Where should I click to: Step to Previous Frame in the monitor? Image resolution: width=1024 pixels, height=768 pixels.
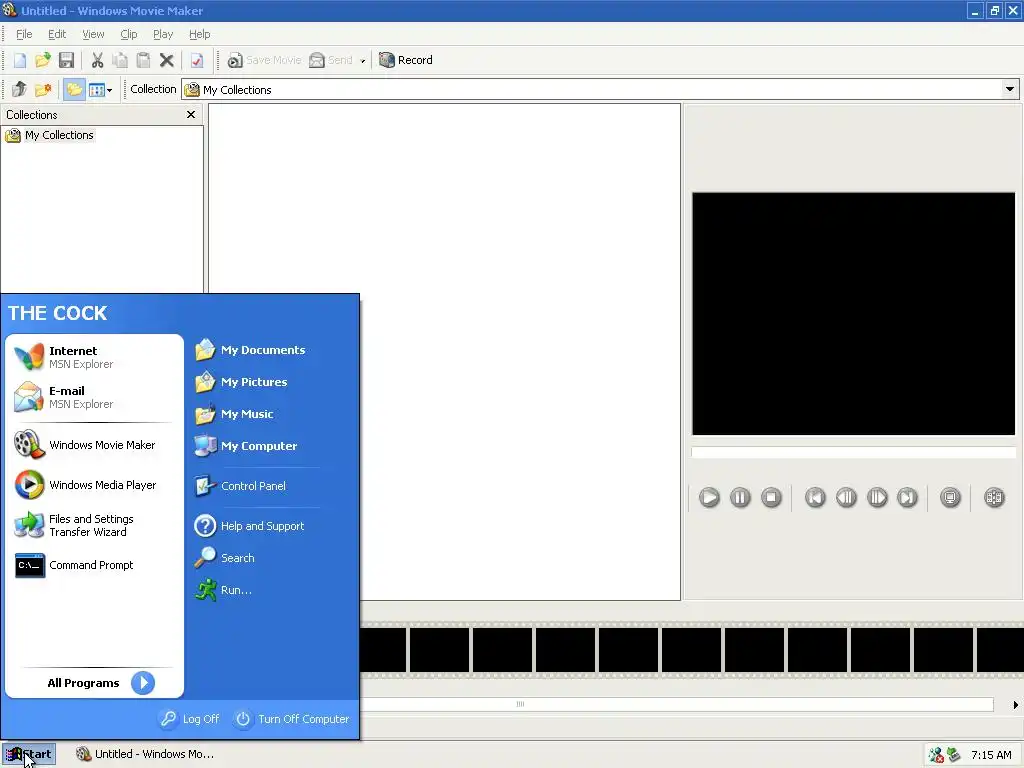[x=846, y=498]
